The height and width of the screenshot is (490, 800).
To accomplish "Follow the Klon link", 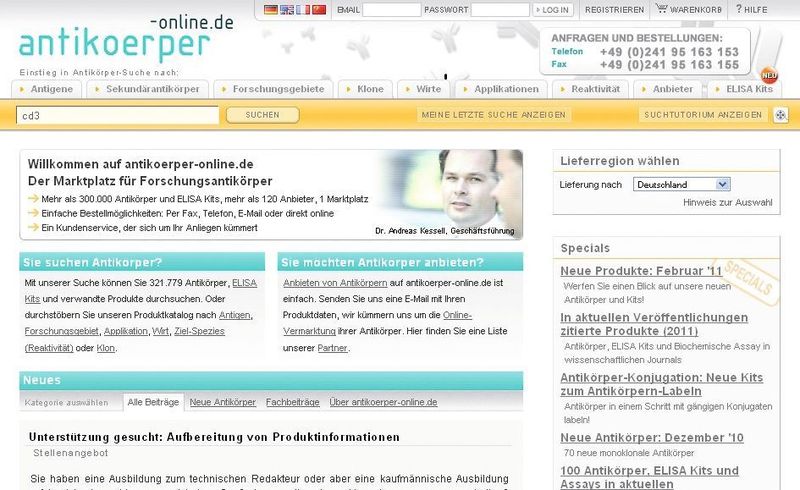I will tap(106, 348).
